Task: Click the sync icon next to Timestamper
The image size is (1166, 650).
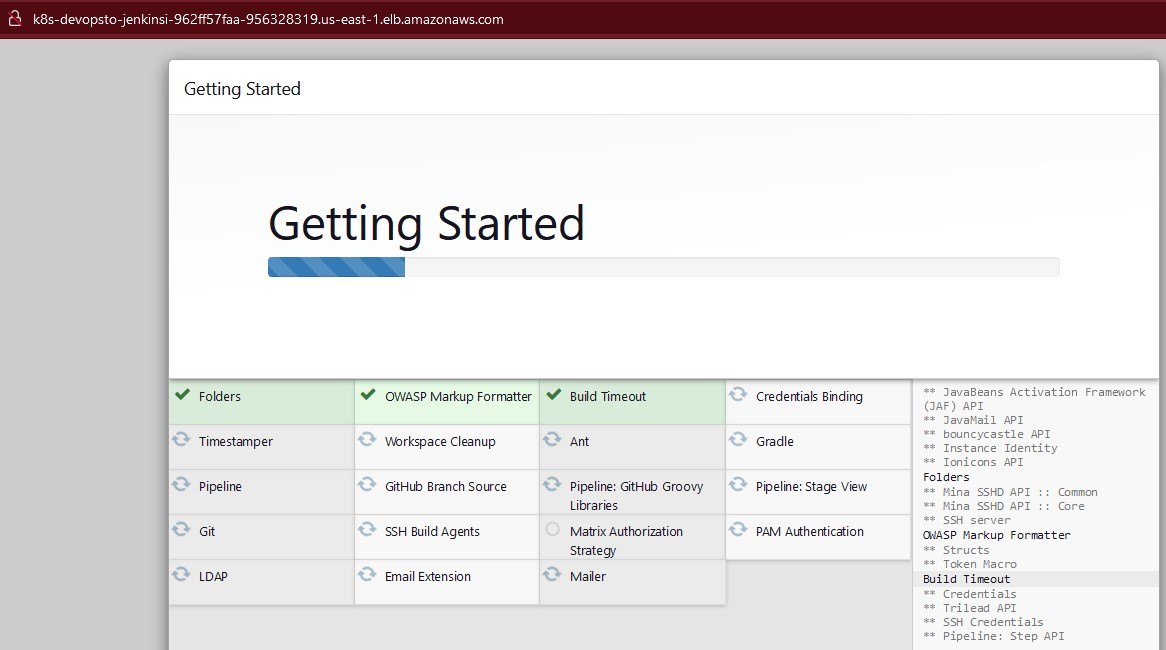Action: (181, 440)
